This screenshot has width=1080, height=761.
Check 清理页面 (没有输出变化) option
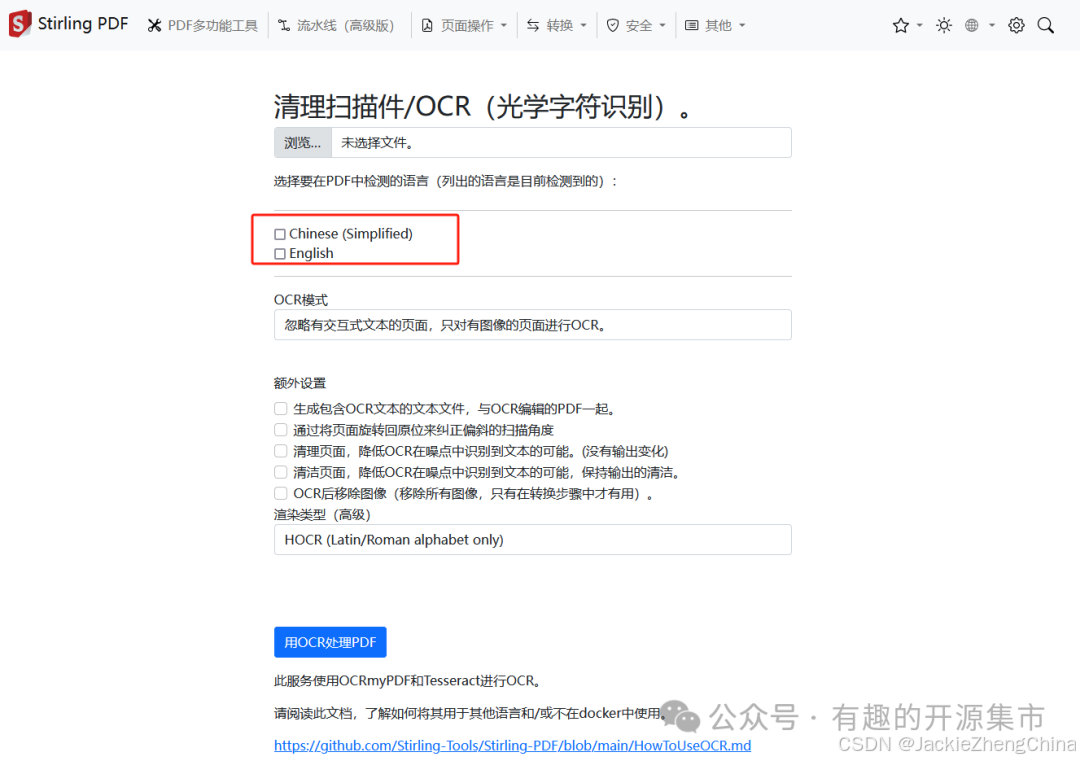point(280,451)
